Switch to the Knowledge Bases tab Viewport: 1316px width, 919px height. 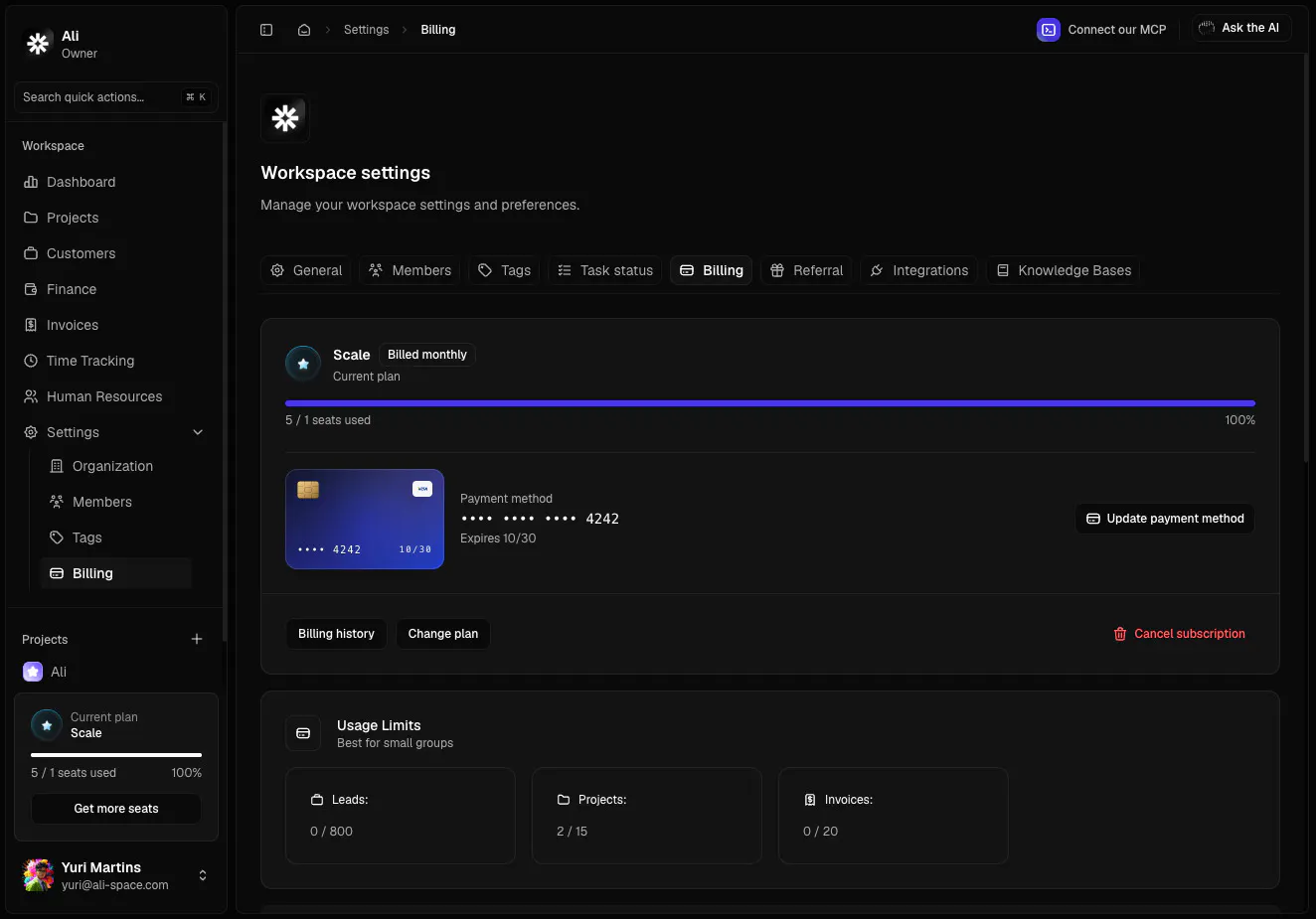click(1064, 270)
